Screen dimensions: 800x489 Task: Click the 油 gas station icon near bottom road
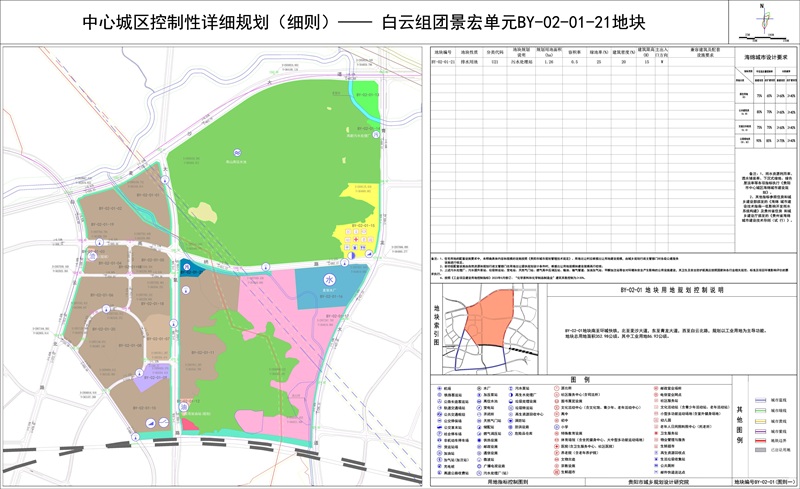(x=183, y=407)
